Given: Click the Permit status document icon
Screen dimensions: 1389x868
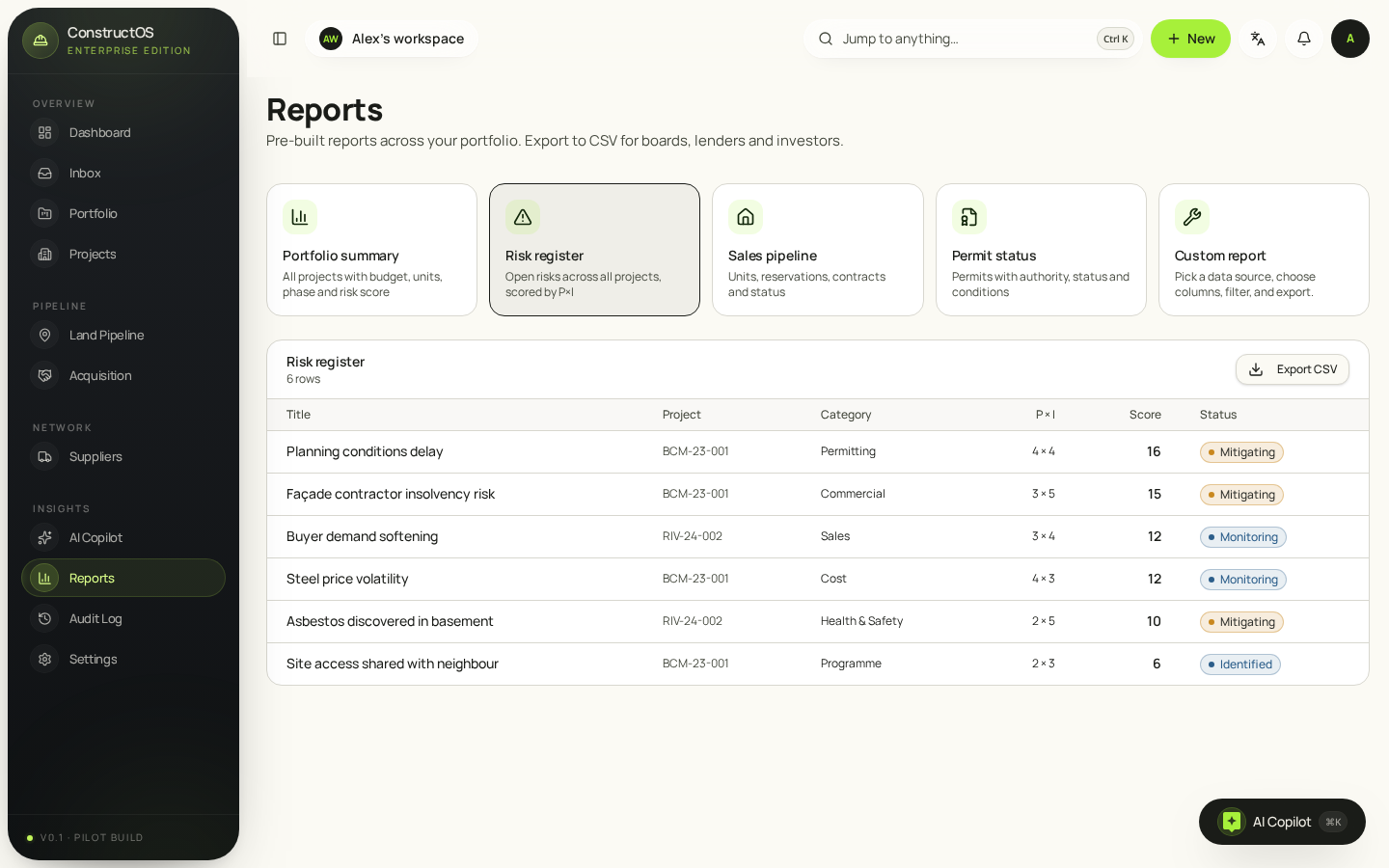Looking at the screenshot, I should (969, 217).
